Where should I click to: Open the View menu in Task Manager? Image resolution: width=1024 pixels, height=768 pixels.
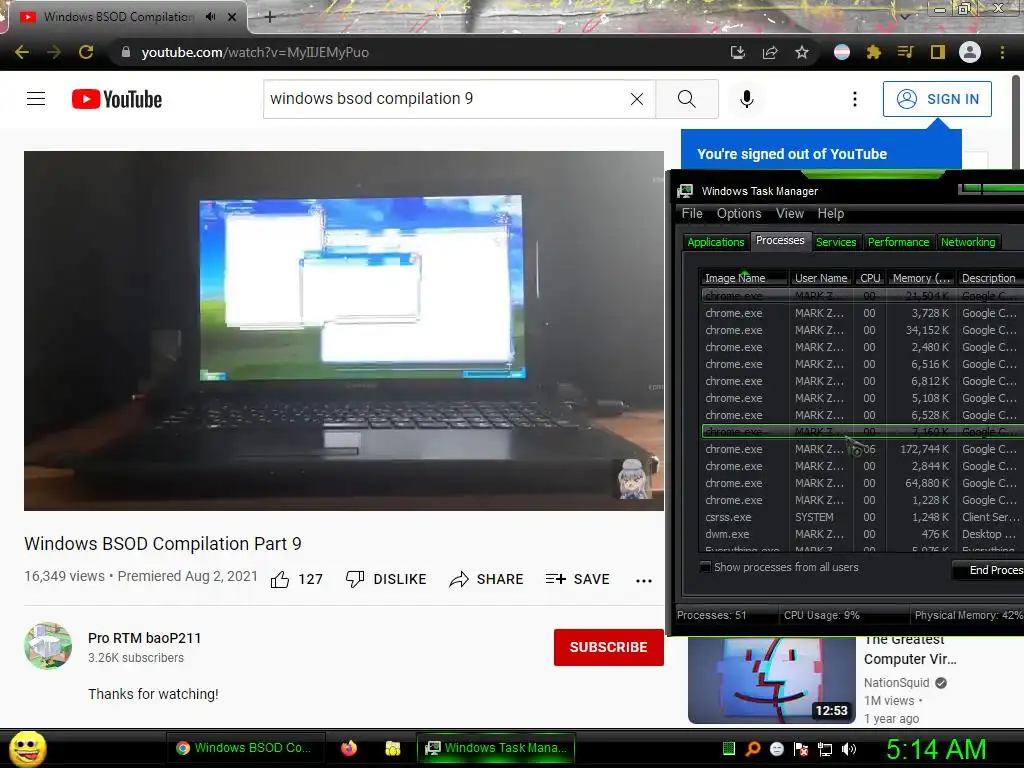click(x=790, y=214)
